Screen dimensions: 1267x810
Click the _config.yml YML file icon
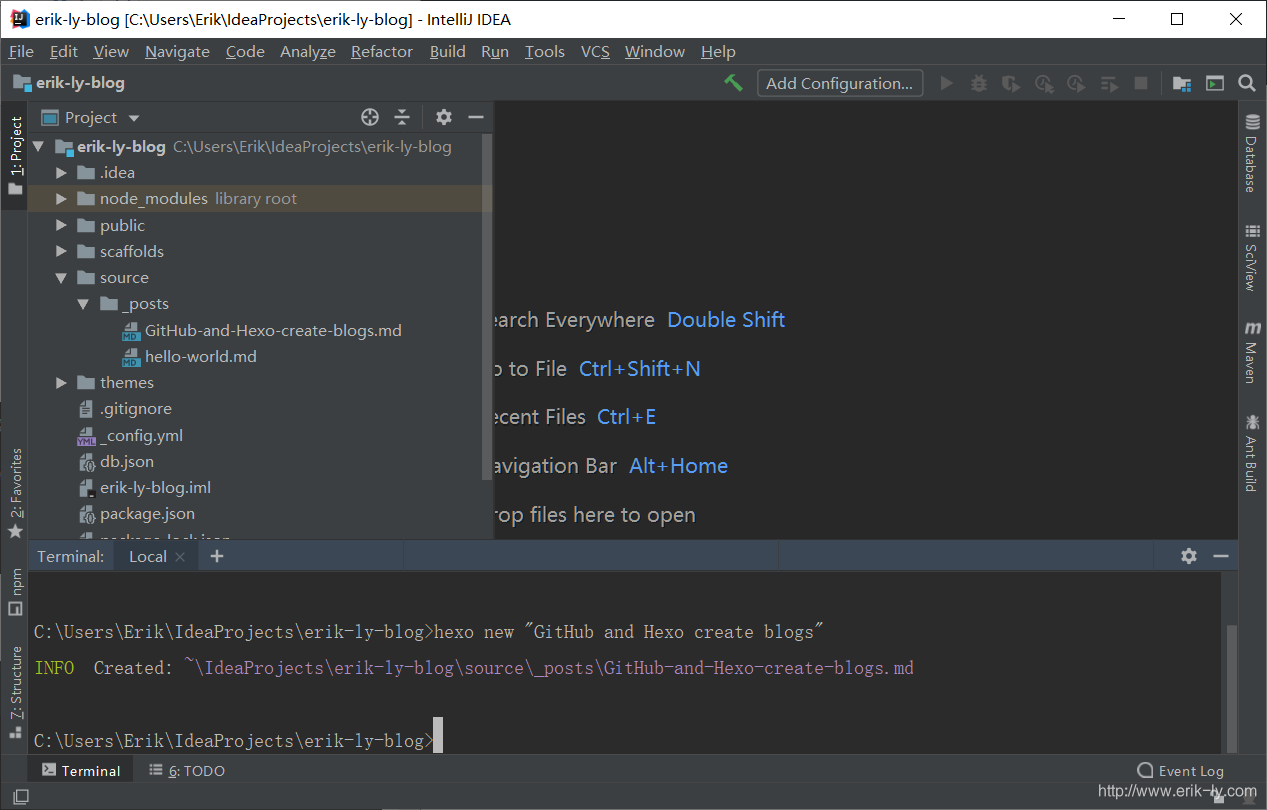[x=87, y=435]
